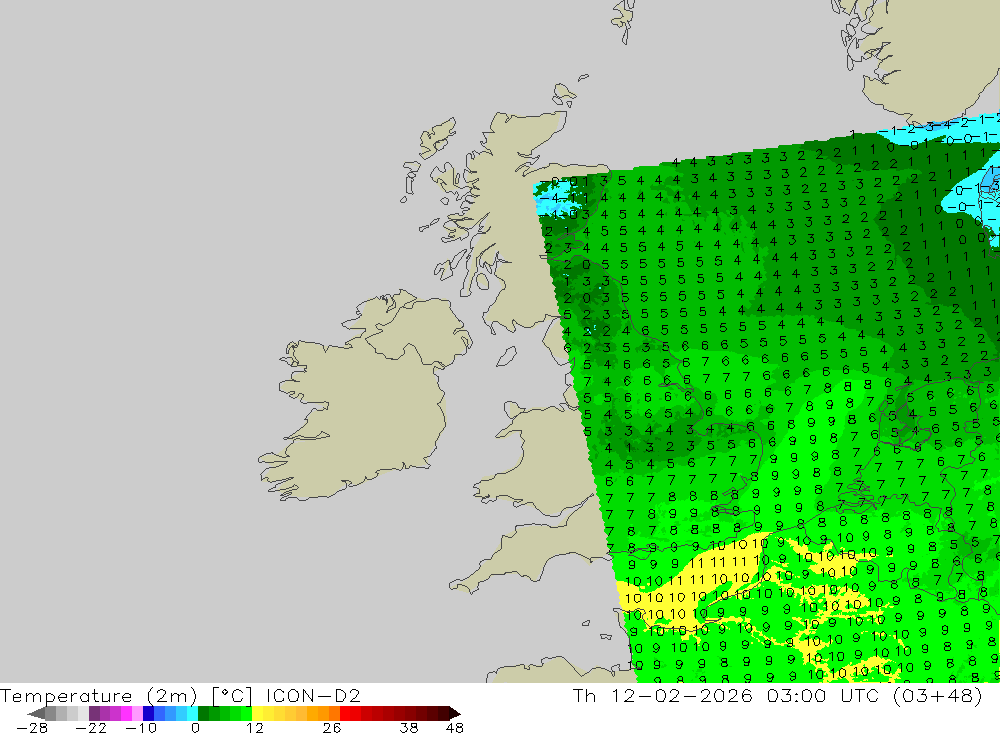The height and width of the screenshot is (733, 1000).
Task: Click the '(03+48)' forecast offset text
Action: coord(937,695)
